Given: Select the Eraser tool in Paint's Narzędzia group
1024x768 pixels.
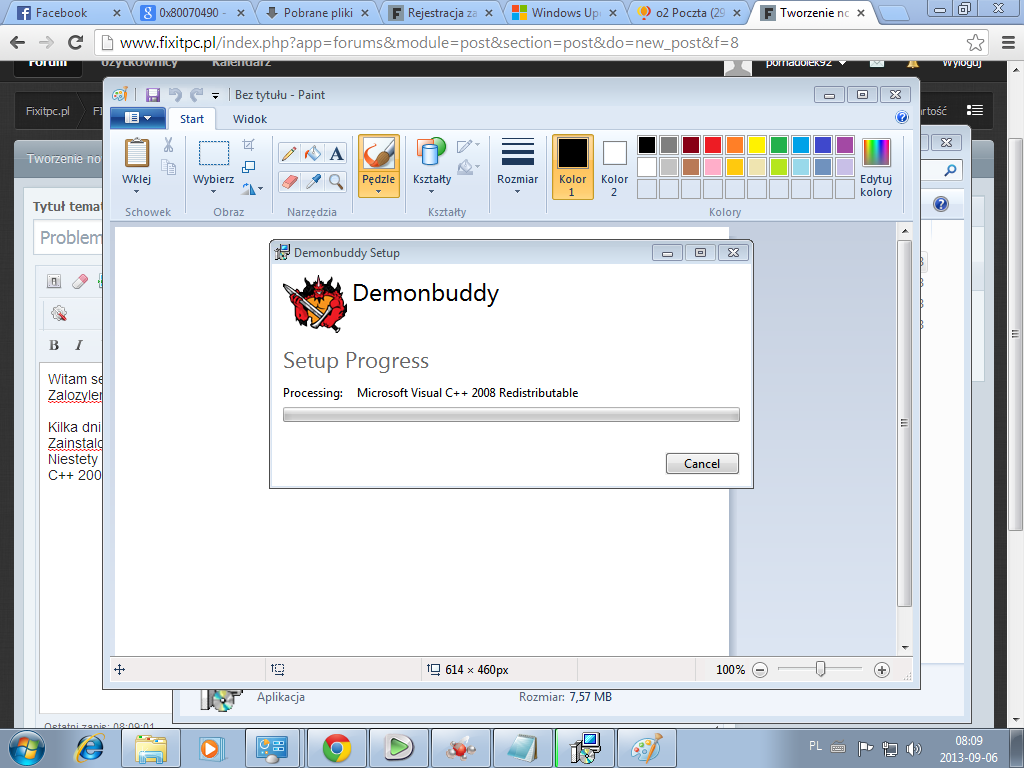Looking at the screenshot, I should [289, 181].
